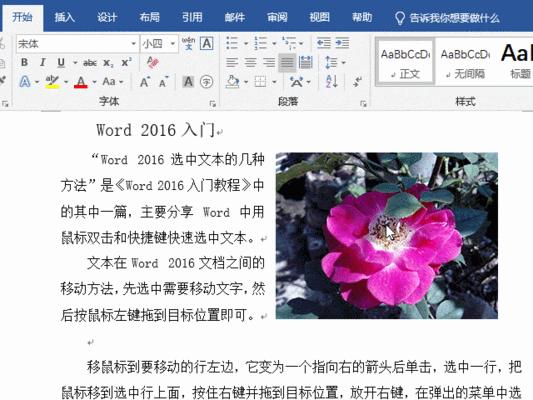Toggle superscript formatting
This screenshot has width=533, height=400.
126,63
